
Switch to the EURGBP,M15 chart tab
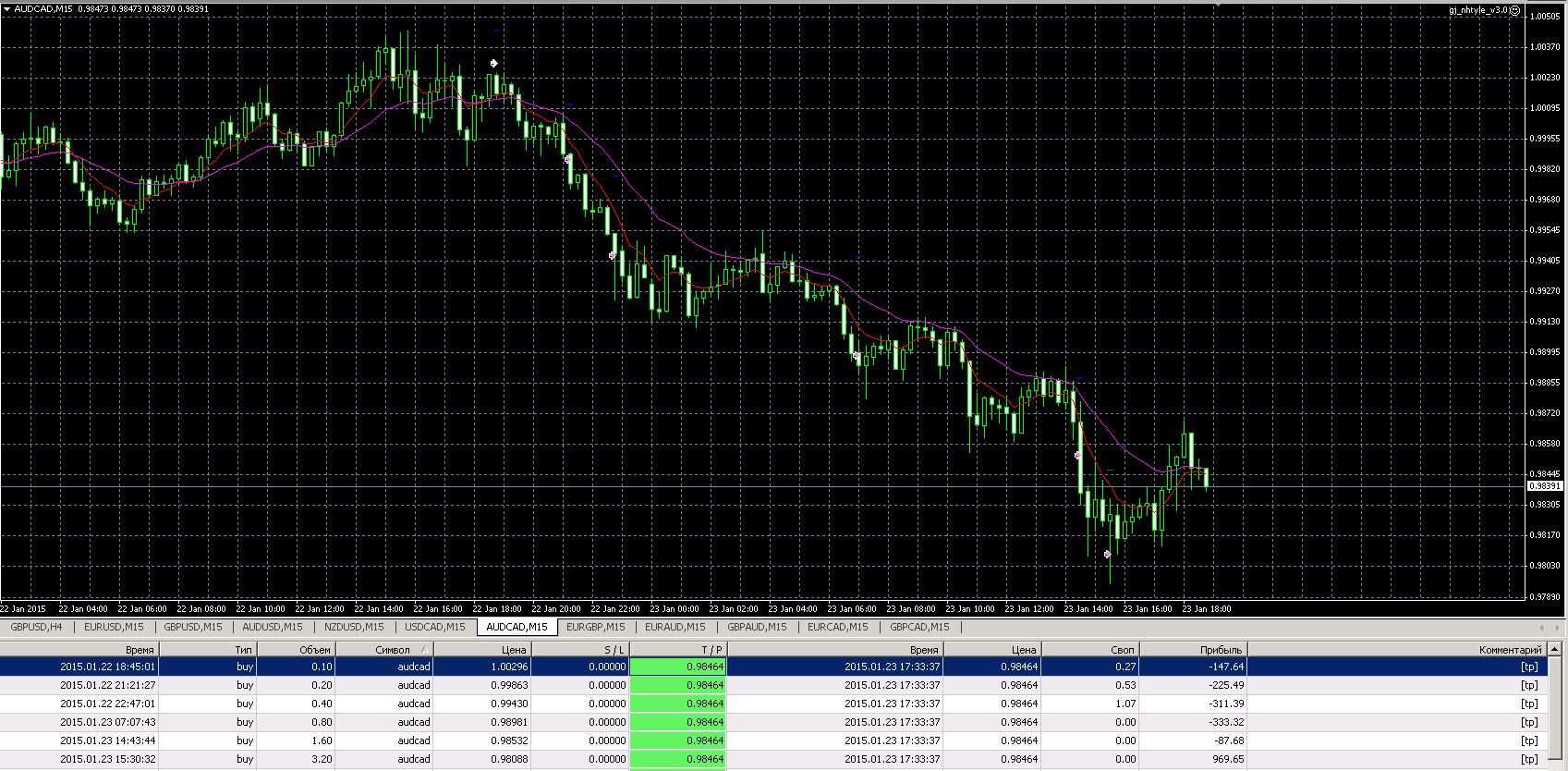[x=595, y=627]
